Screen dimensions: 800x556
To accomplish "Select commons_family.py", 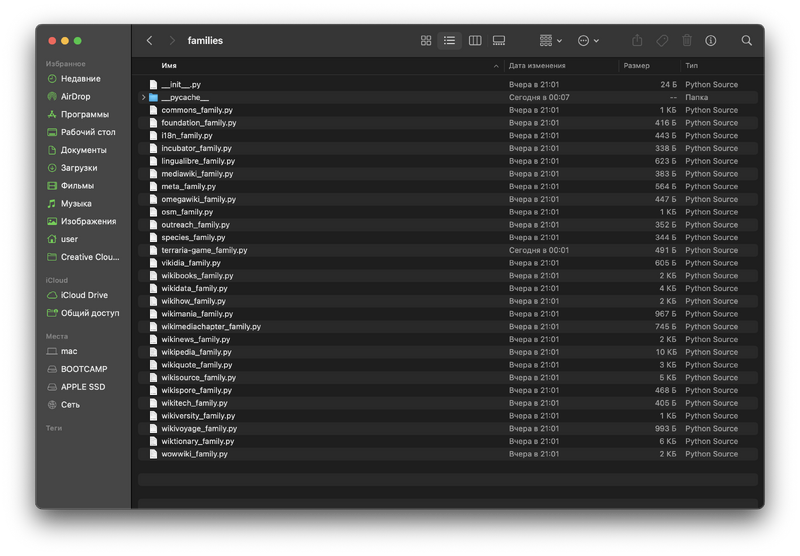I will click(448, 110).
